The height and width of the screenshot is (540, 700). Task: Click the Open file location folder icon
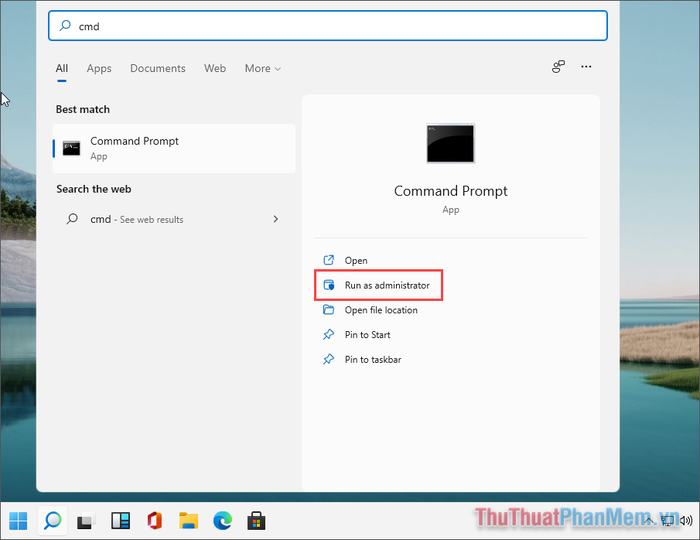coord(329,309)
